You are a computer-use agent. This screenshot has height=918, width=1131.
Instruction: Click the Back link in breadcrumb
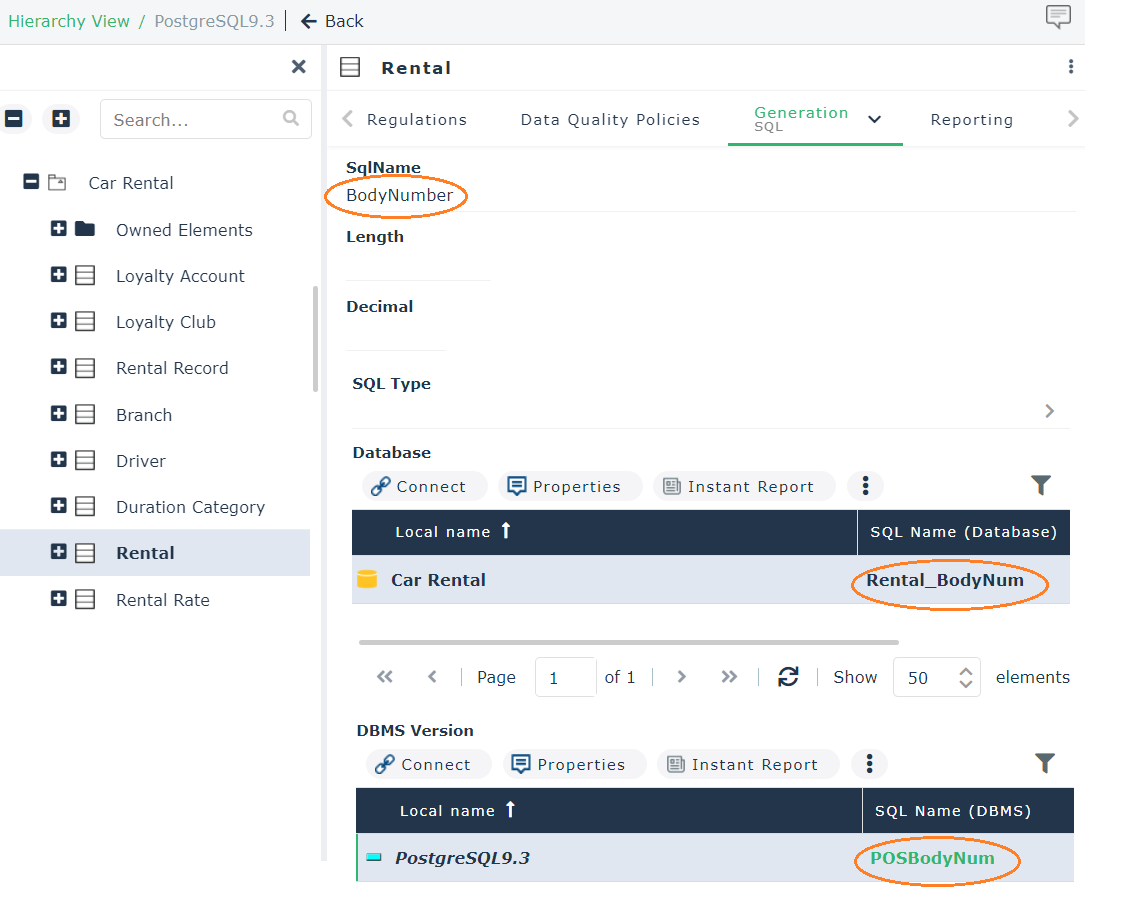332,21
